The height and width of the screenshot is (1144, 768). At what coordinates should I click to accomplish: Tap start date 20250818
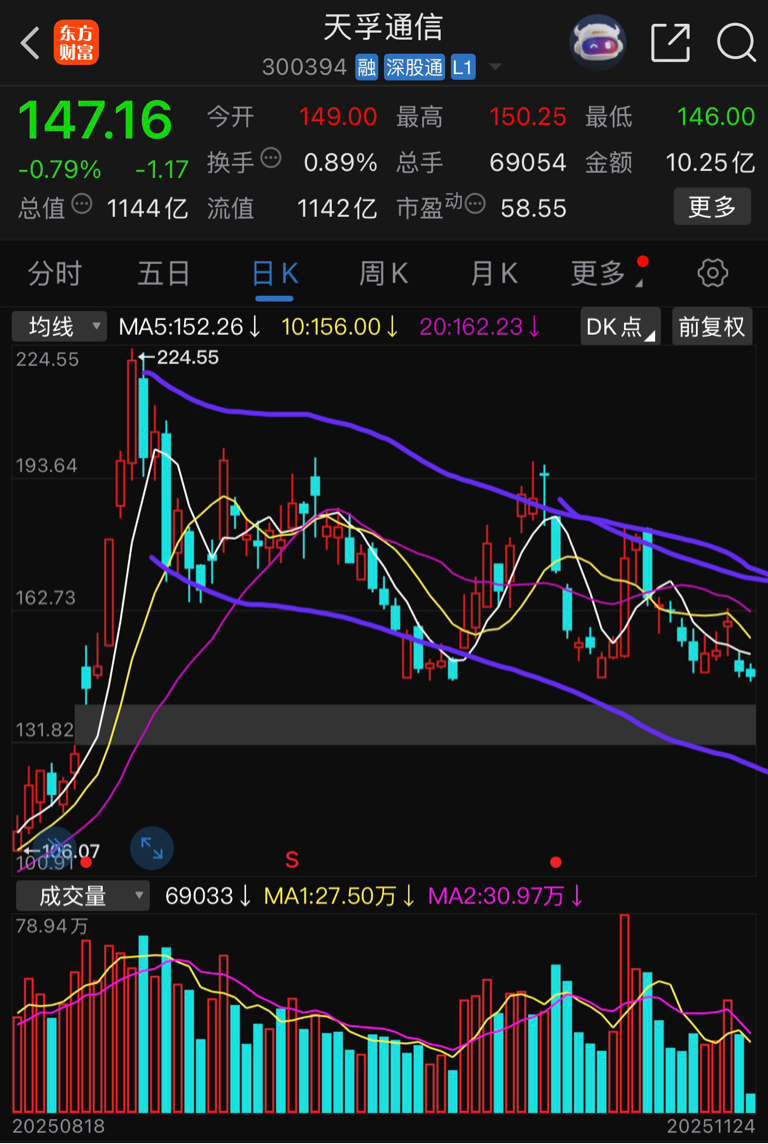59,1126
